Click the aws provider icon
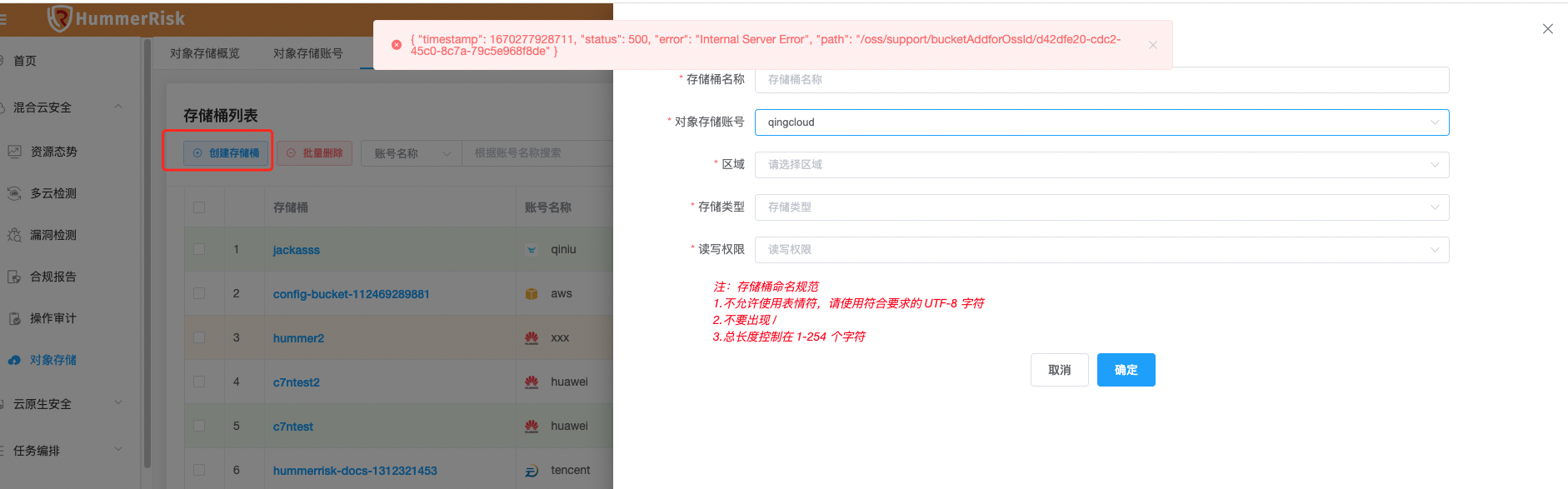This screenshot has width=1568, height=489. coord(532,293)
